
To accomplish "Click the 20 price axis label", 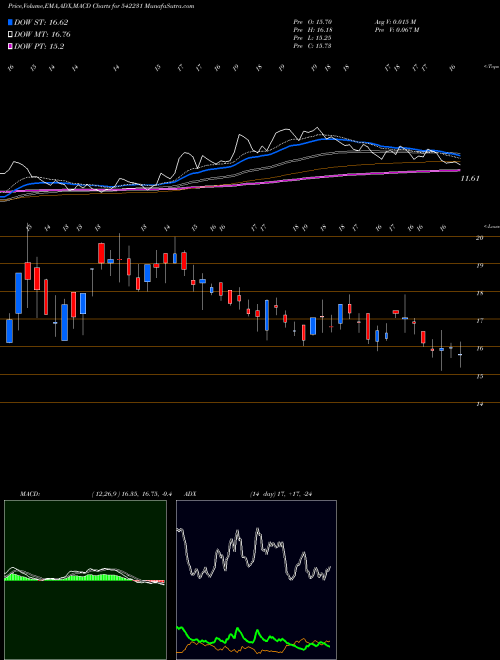I will coord(479,238).
